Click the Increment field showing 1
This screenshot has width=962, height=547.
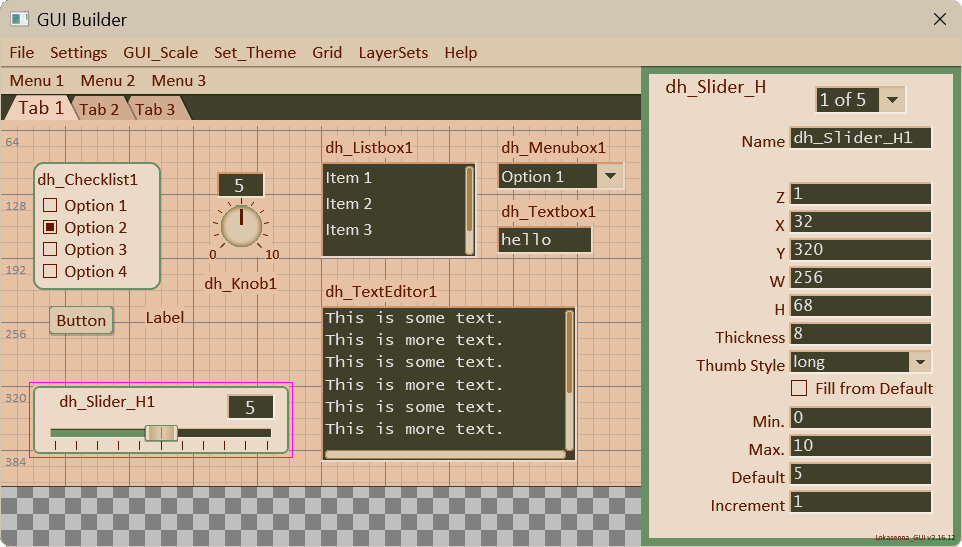[860, 502]
